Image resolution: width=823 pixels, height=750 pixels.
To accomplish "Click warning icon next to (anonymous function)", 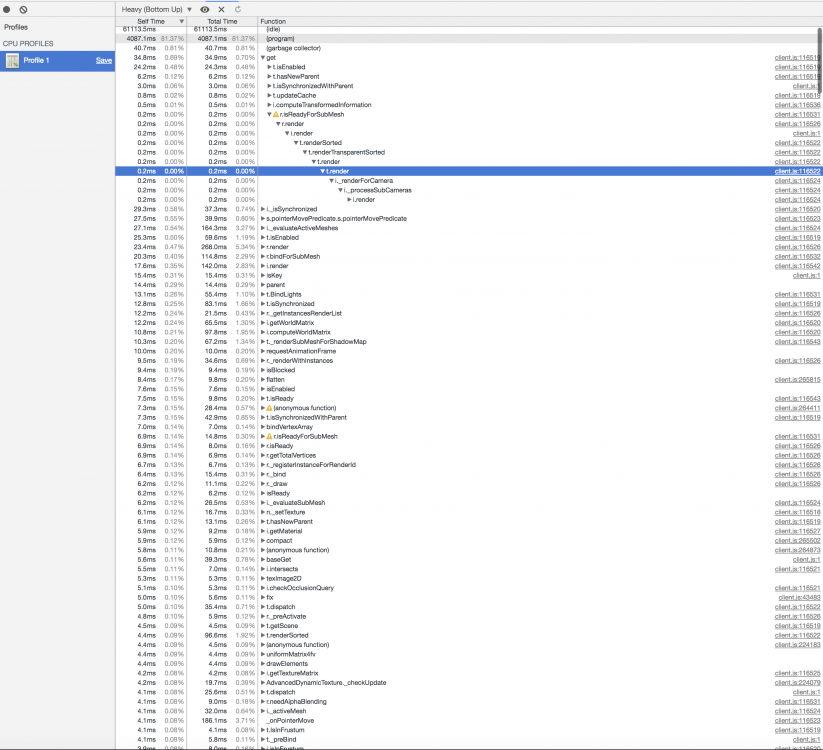I will pyautogui.click(x=268, y=408).
